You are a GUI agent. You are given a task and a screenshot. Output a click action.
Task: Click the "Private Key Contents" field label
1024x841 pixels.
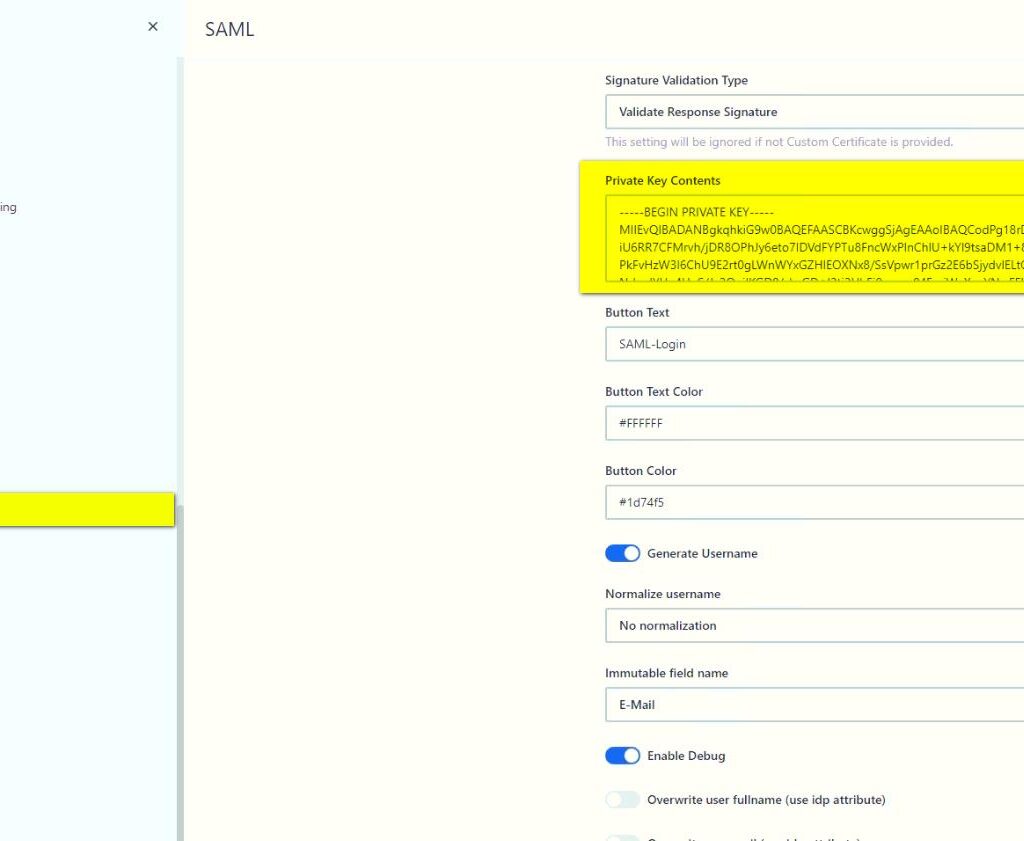(x=662, y=181)
